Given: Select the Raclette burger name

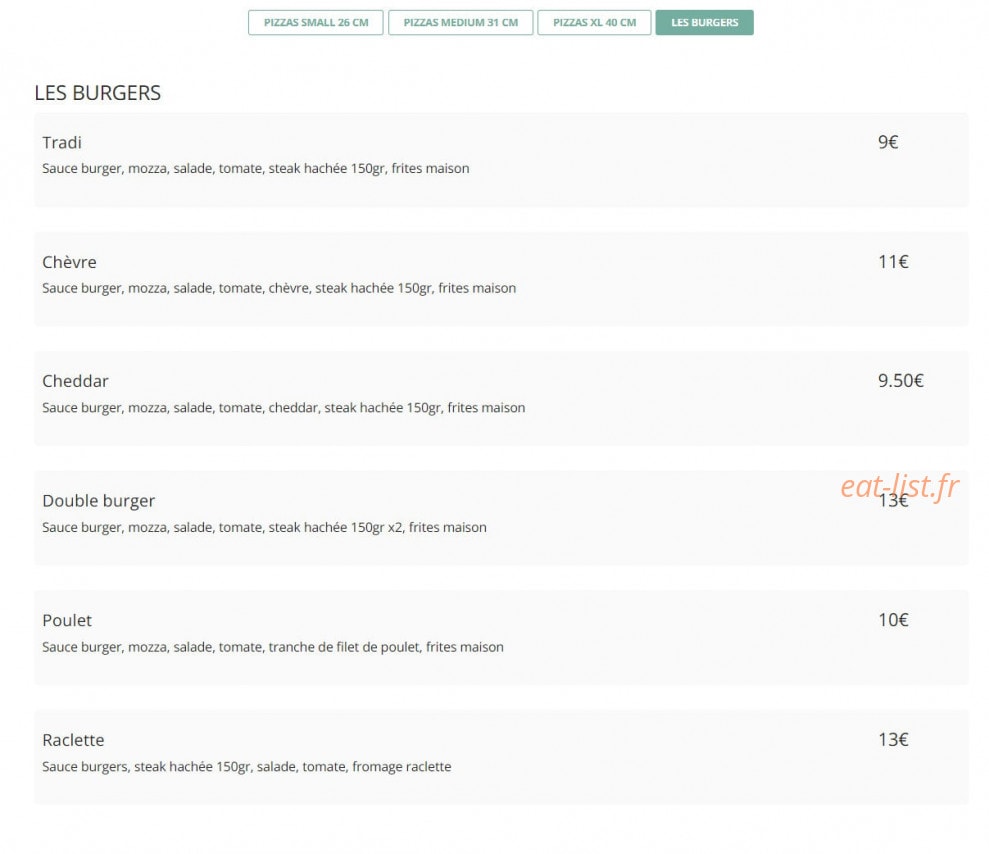Looking at the screenshot, I should (x=73, y=740).
